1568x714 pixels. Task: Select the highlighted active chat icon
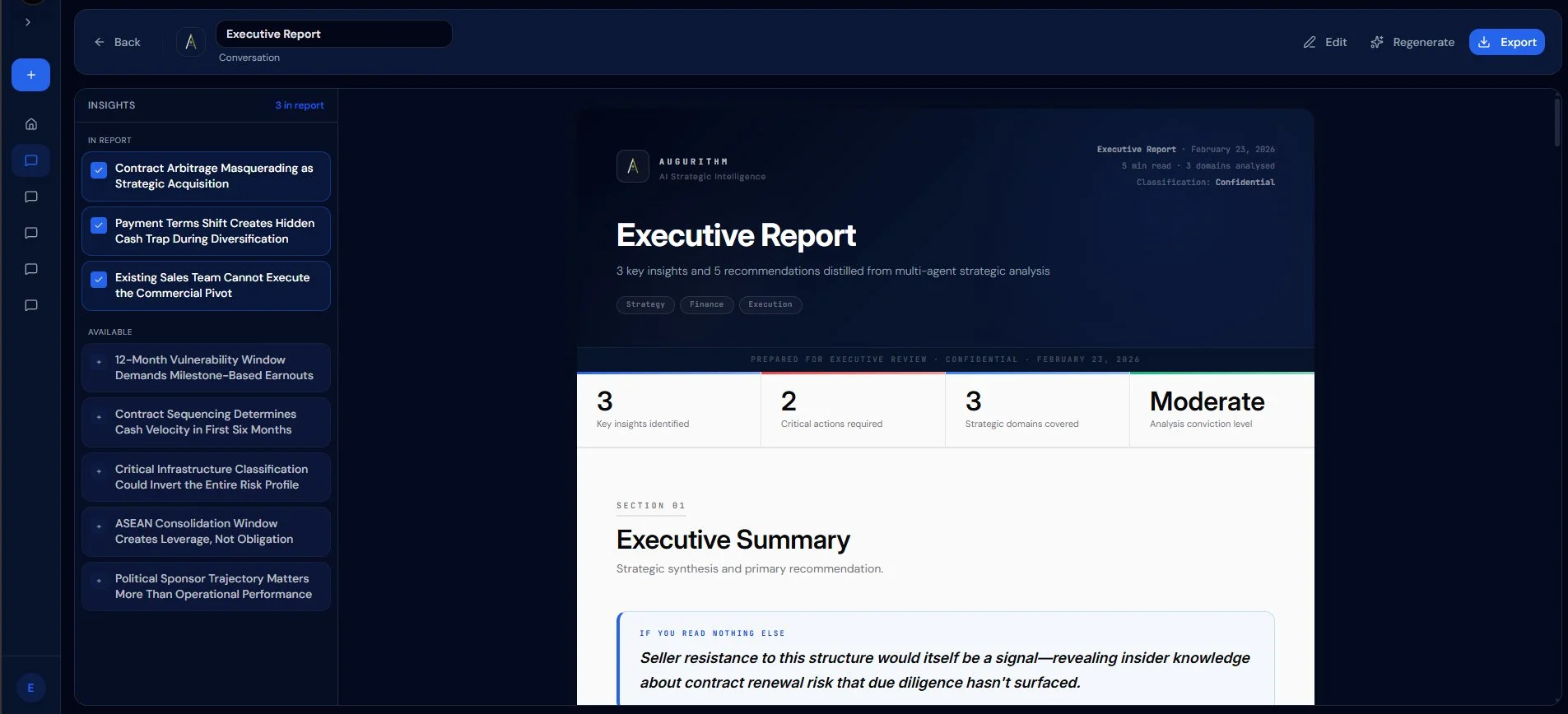tap(31, 160)
